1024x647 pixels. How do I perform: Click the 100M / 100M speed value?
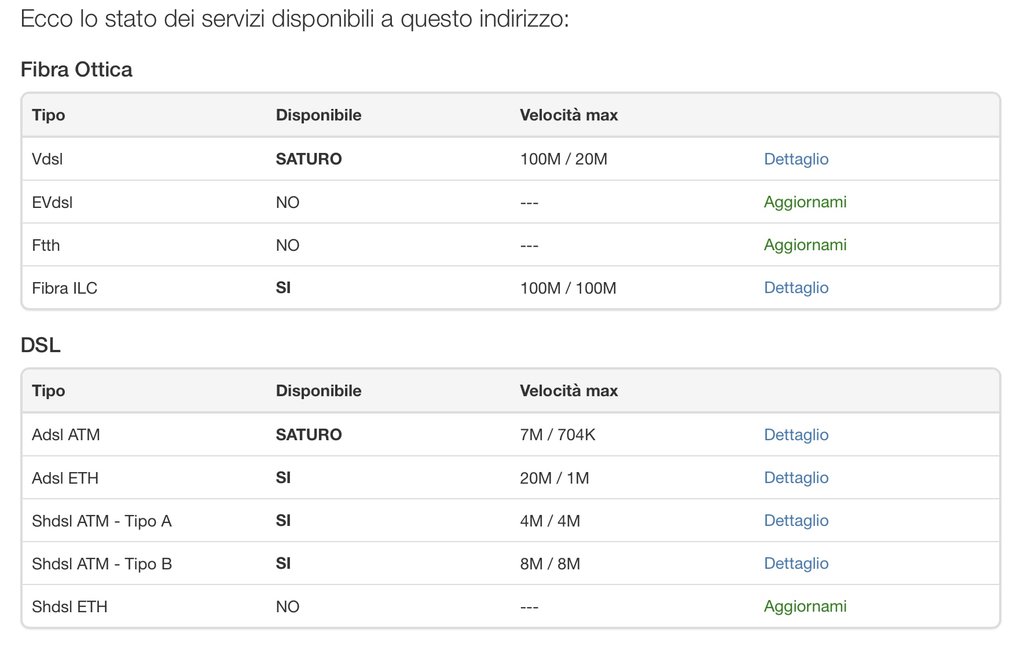(x=568, y=288)
